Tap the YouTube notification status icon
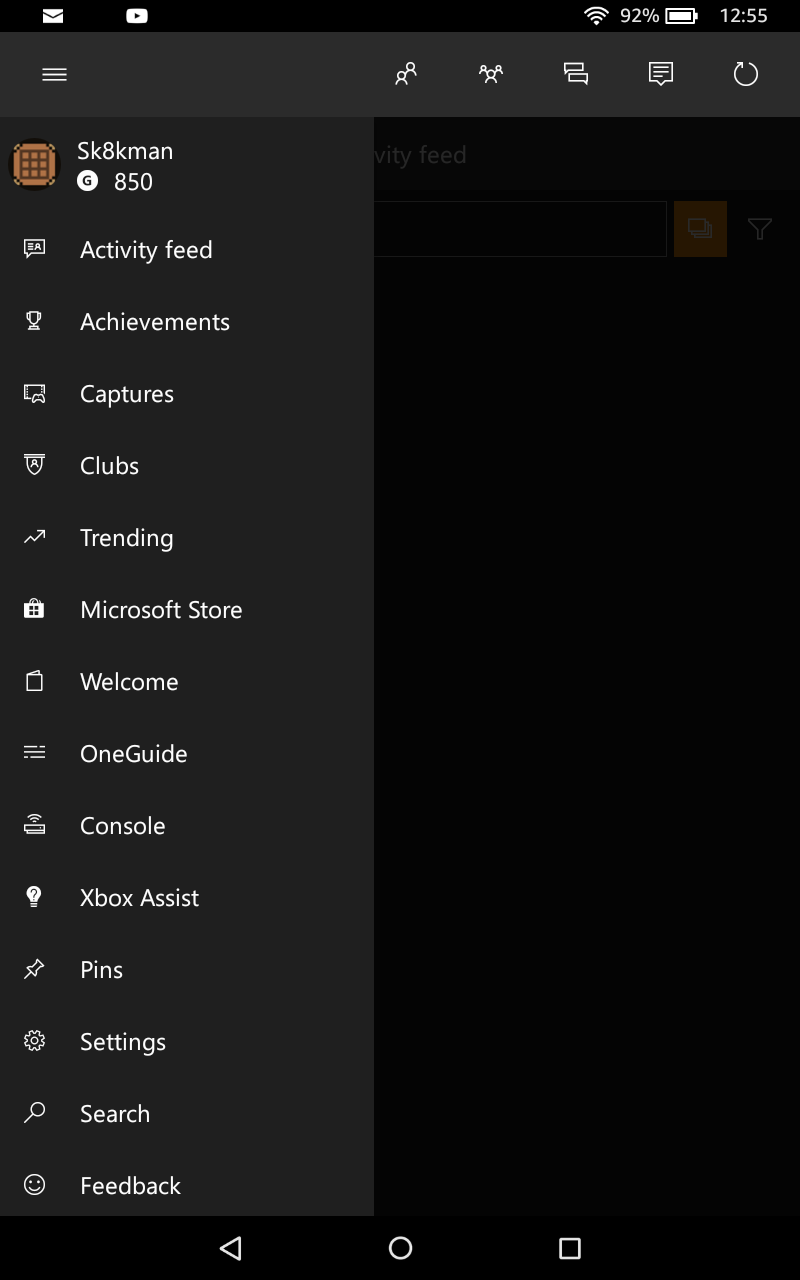Image resolution: width=800 pixels, height=1280 pixels. click(137, 16)
